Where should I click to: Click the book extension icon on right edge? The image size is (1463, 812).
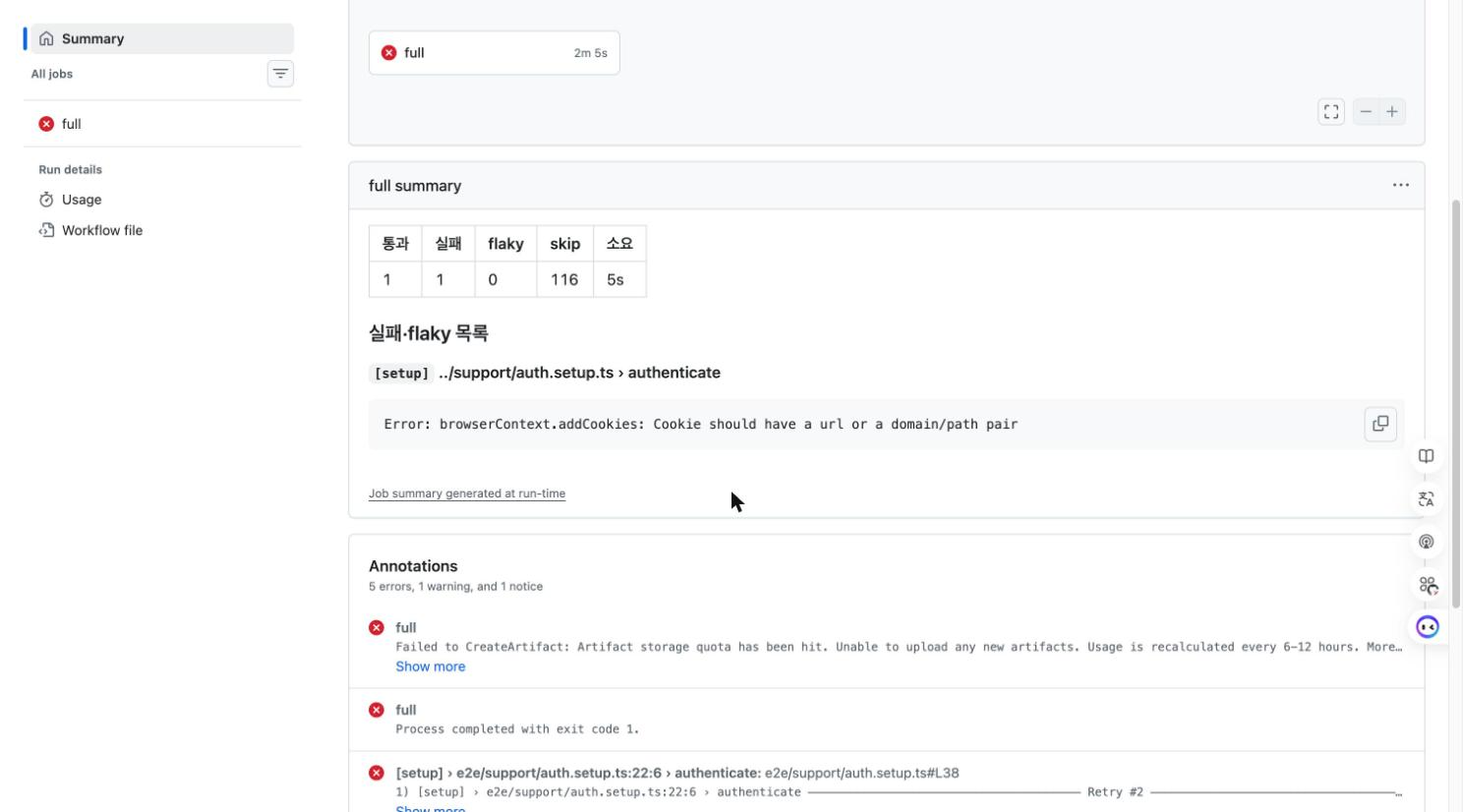tap(1427, 456)
